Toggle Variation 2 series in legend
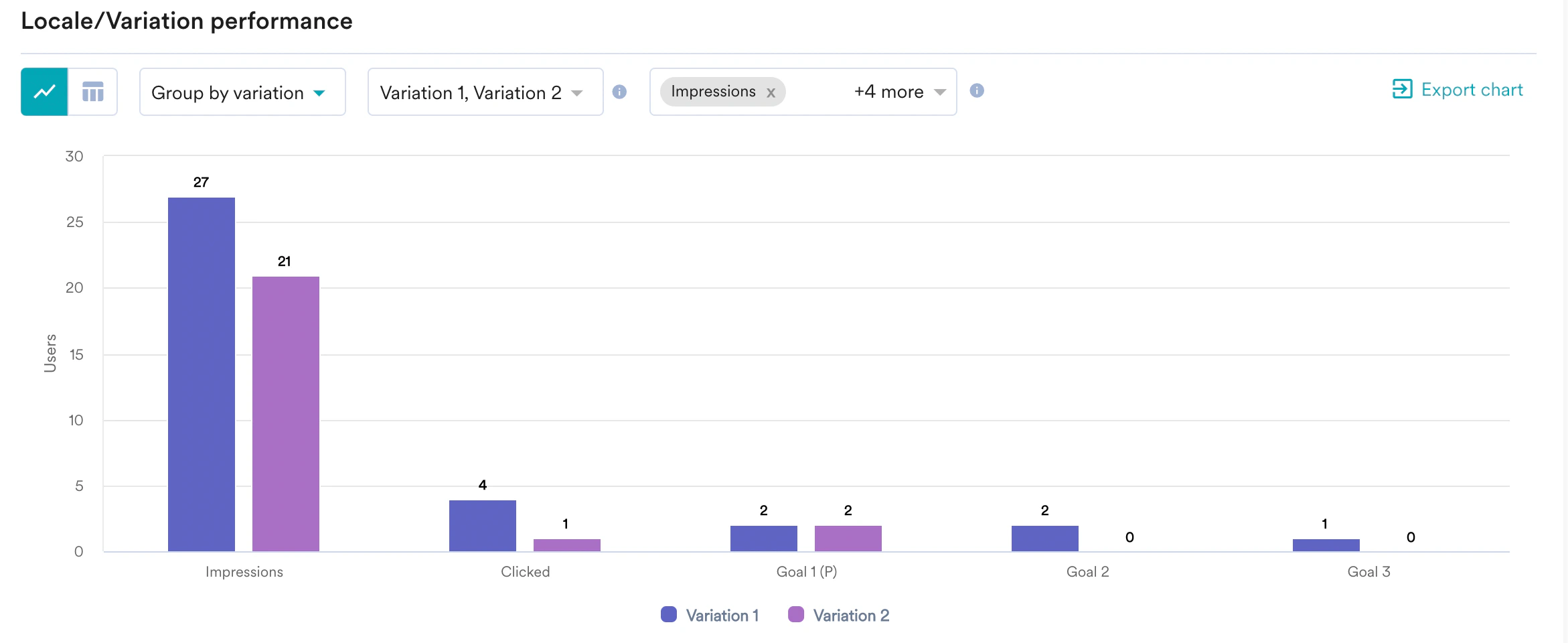The height and width of the screenshot is (643, 1568). pyautogui.click(x=839, y=615)
